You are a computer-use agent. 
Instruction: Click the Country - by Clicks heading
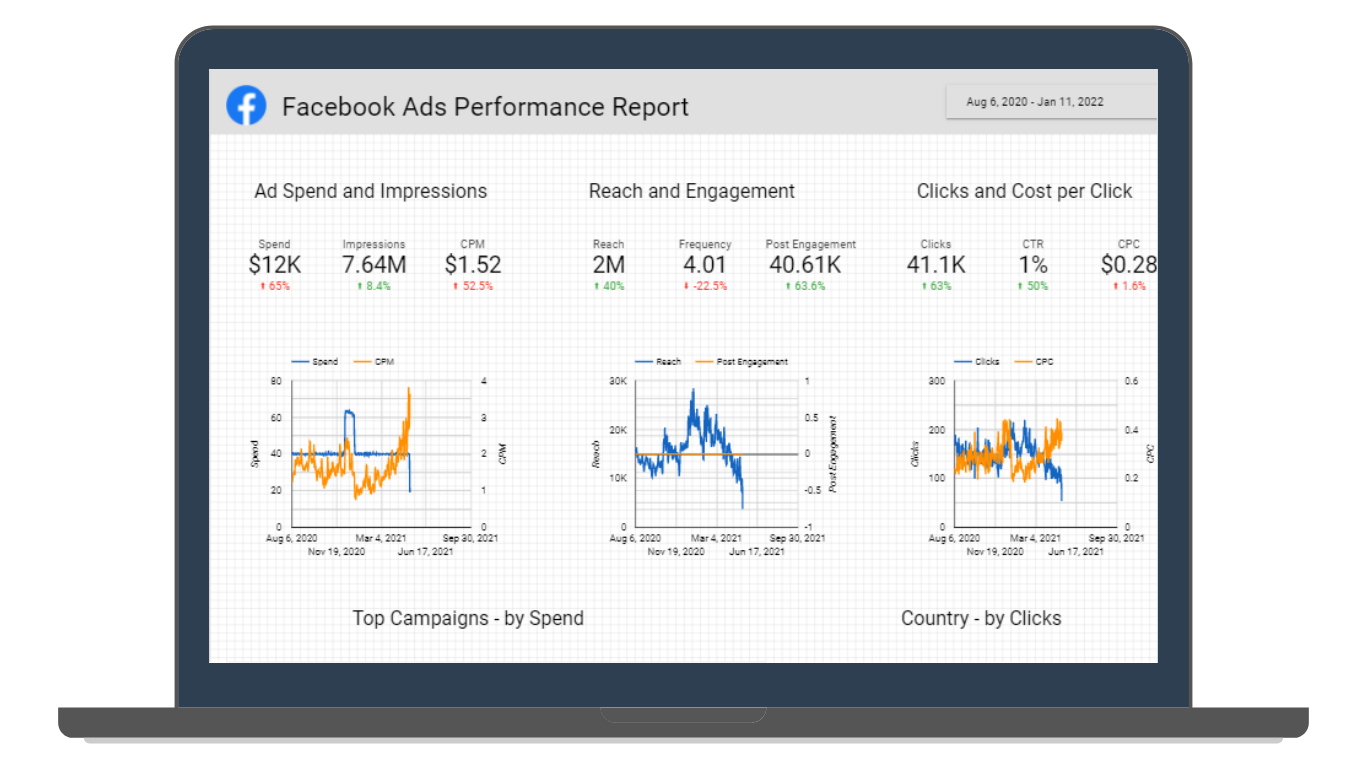(x=981, y=618)
